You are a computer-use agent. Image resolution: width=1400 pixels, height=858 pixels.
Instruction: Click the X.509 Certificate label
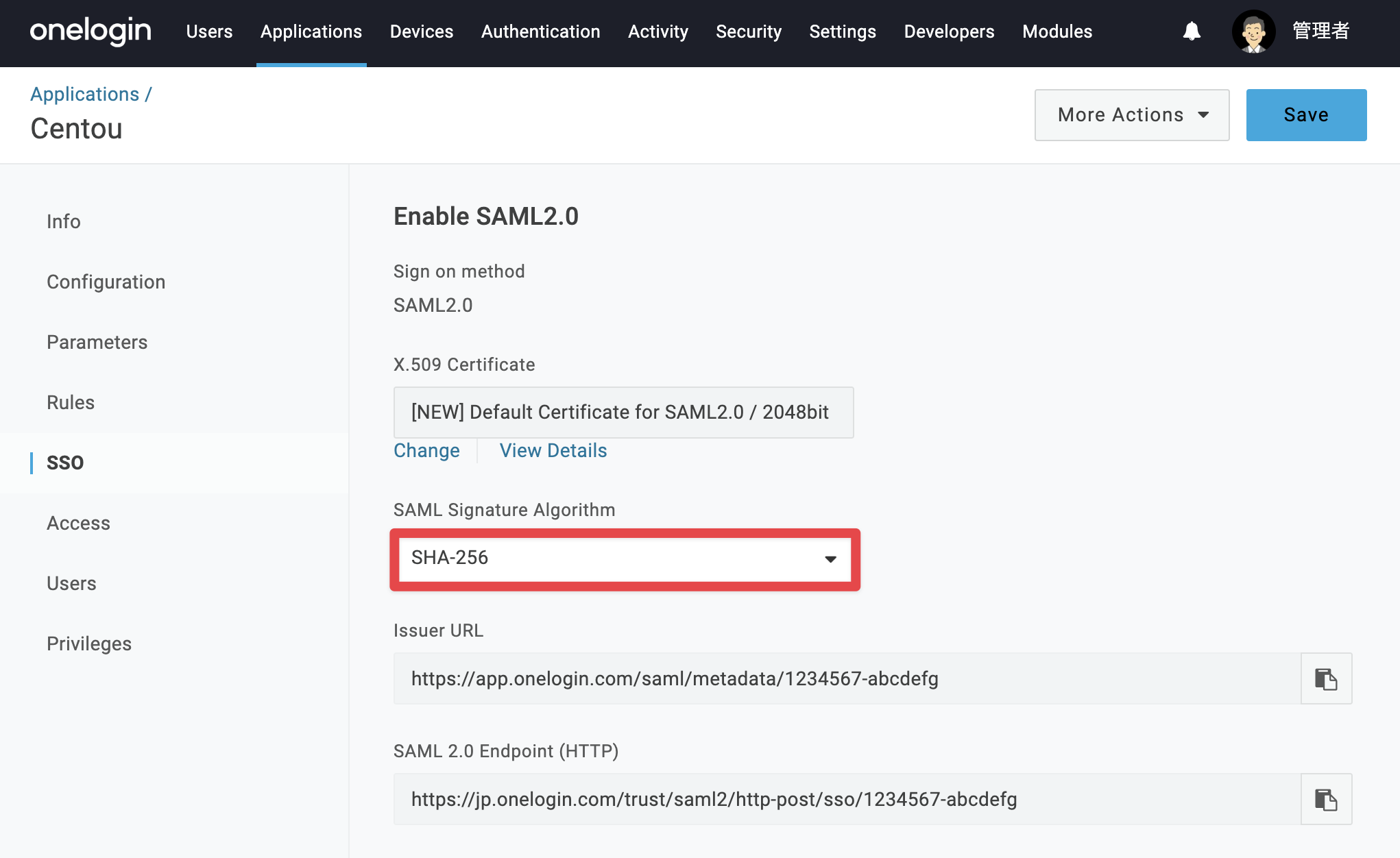[x=464, y=365]
